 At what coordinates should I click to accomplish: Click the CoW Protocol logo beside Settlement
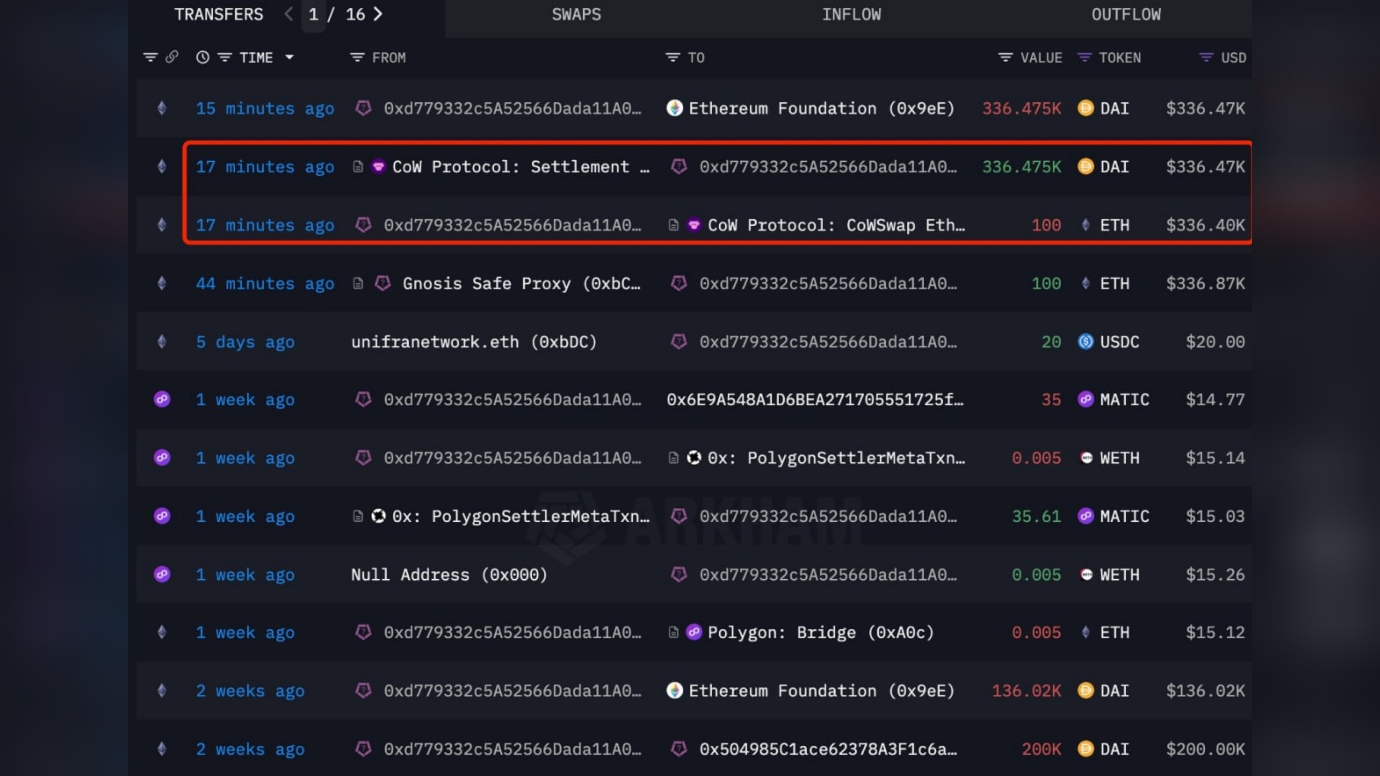point(378,167)
